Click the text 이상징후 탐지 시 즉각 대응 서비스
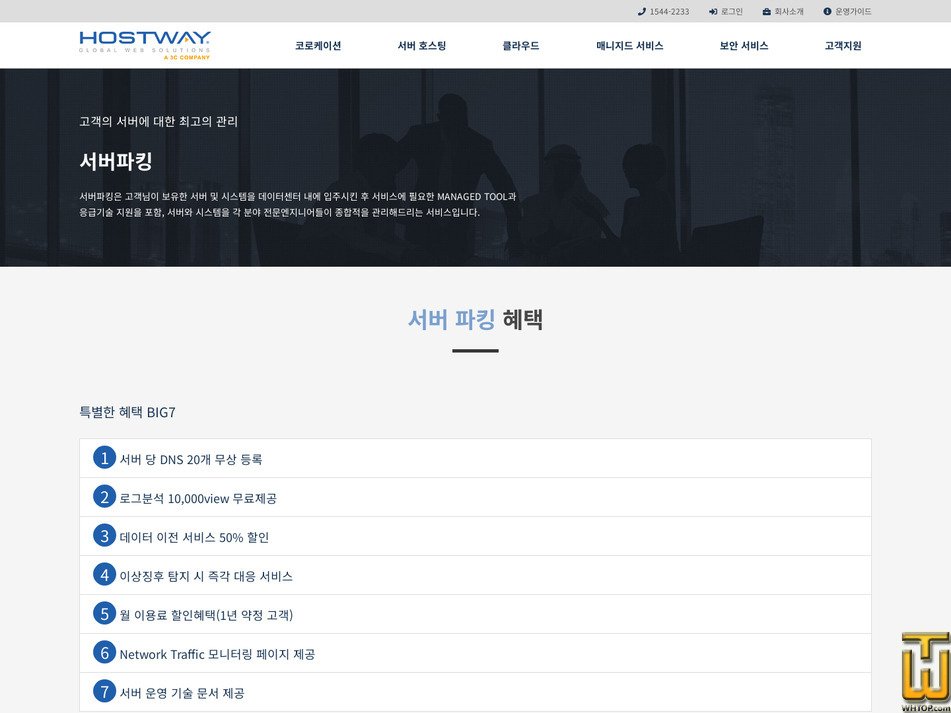 pos(206,576)
